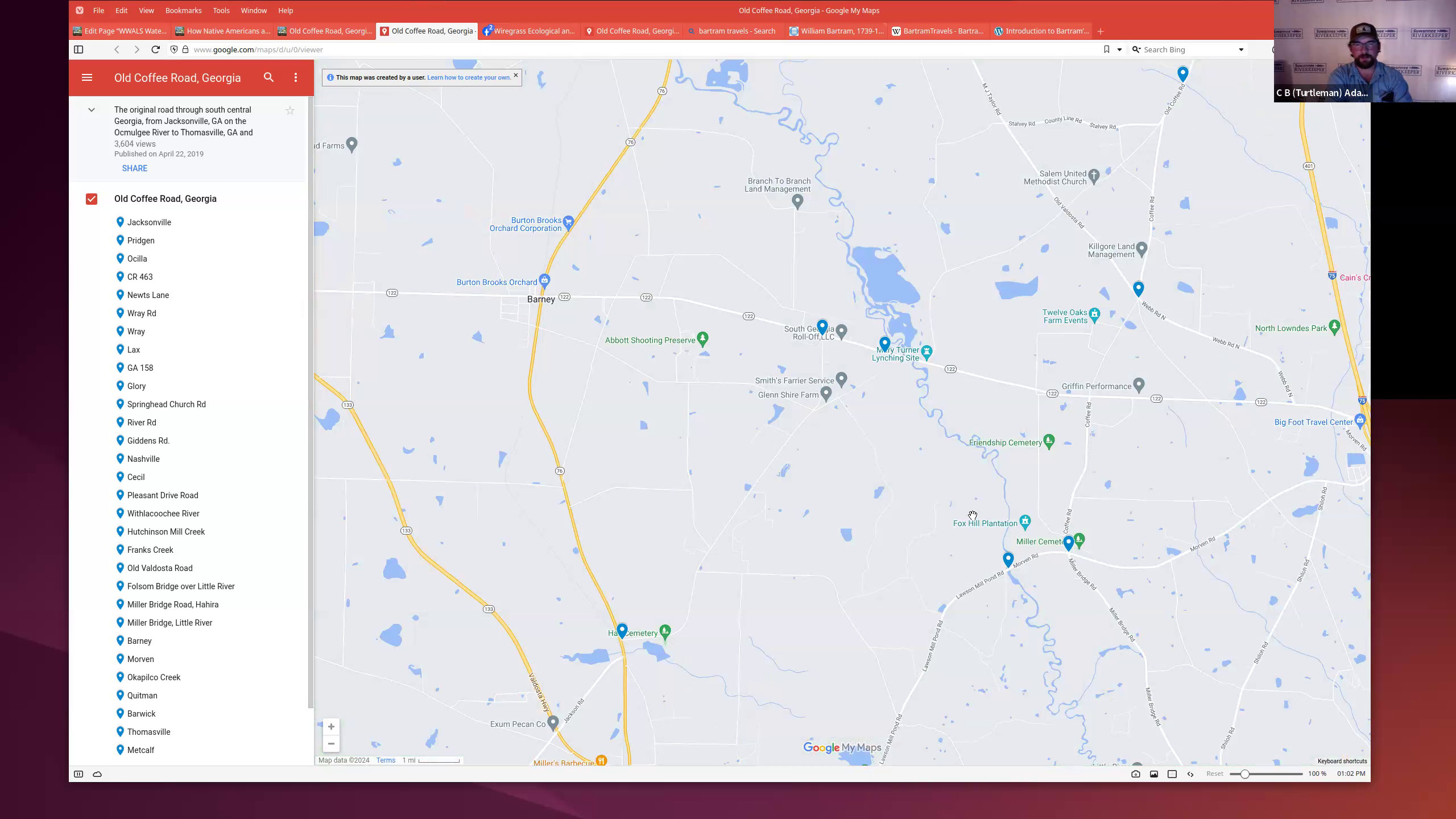Click the Reset zoom button
Image resolution: width=1456 pixels, height=819 pixels.
coord(1215,774)
